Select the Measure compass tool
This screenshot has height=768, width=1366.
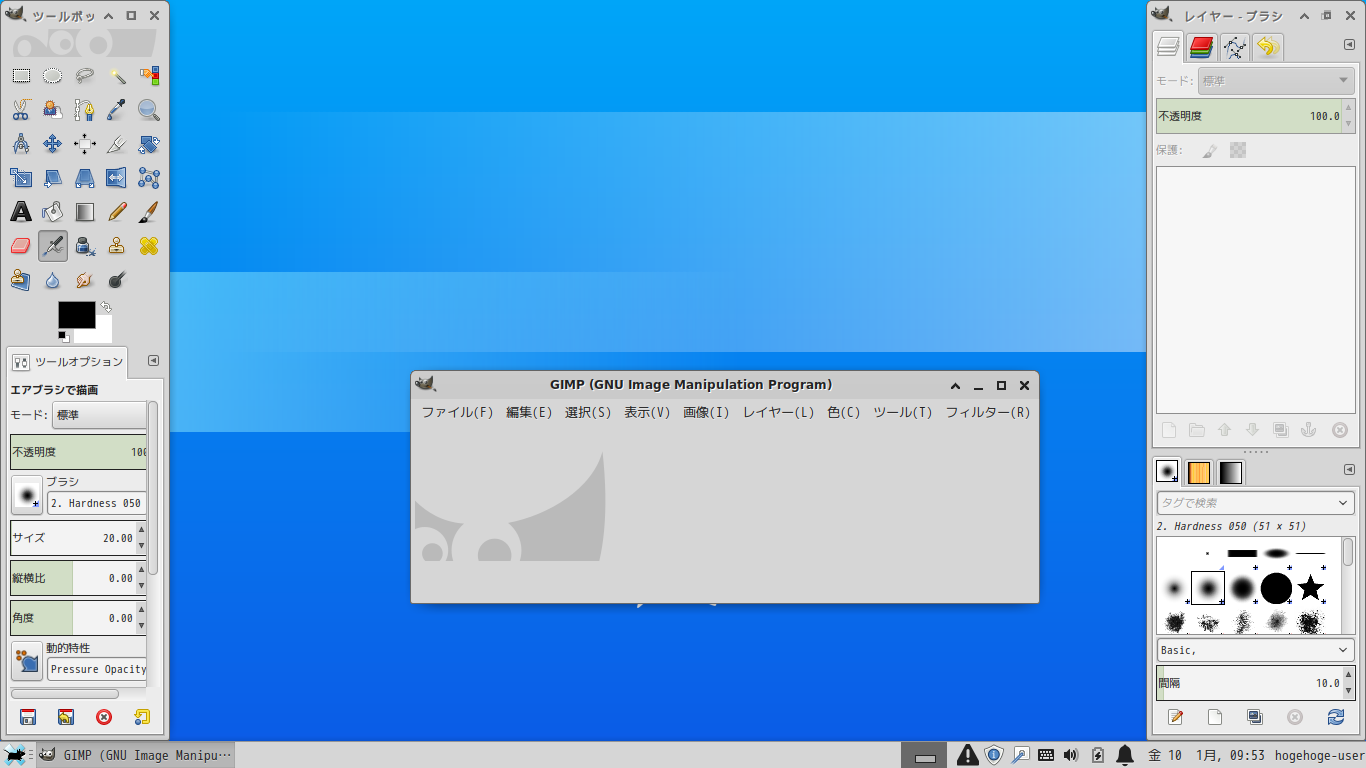click(21, 144)
